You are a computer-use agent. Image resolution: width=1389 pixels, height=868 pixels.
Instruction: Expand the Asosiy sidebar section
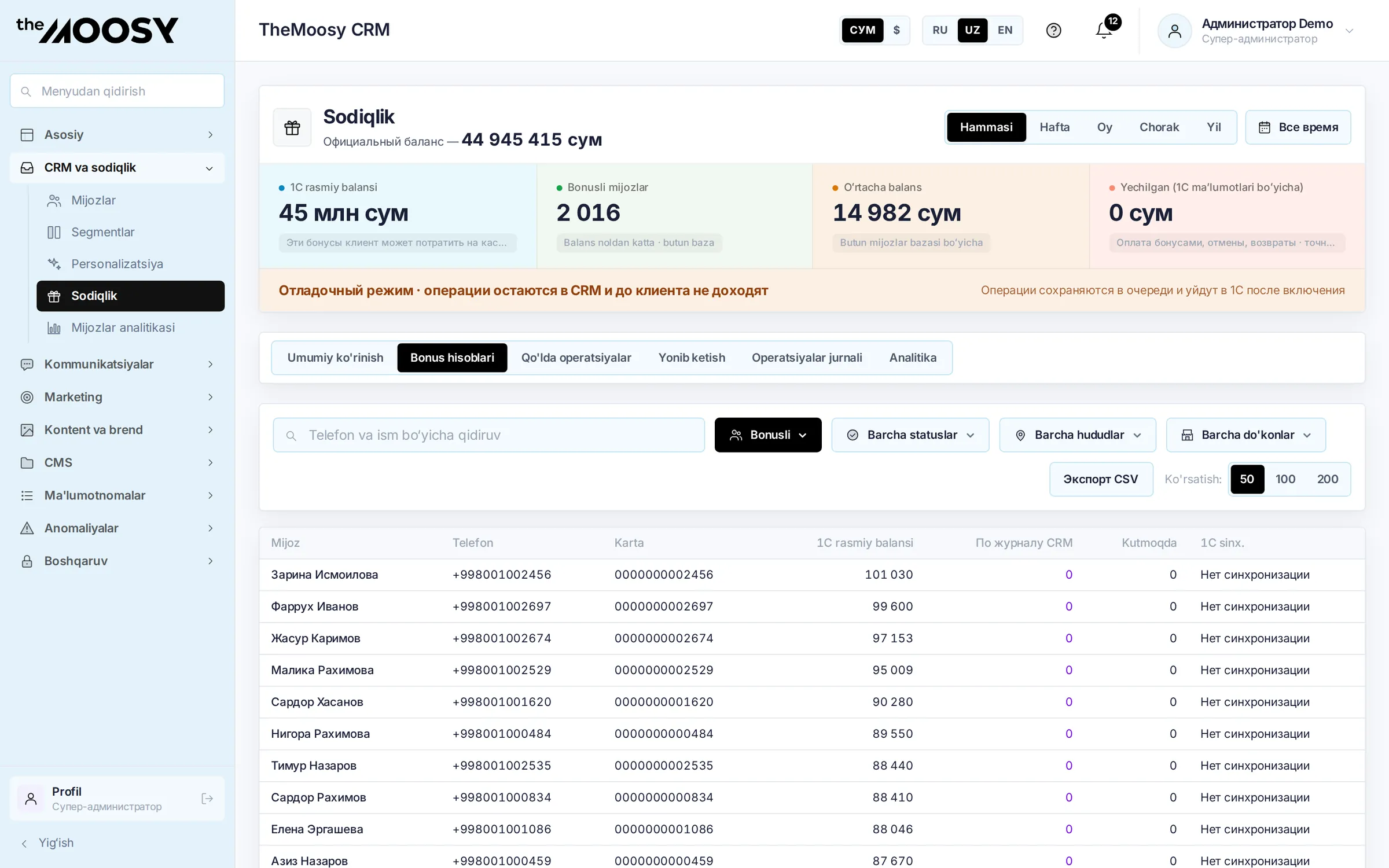pyautogui.click(x=117, y=135)
